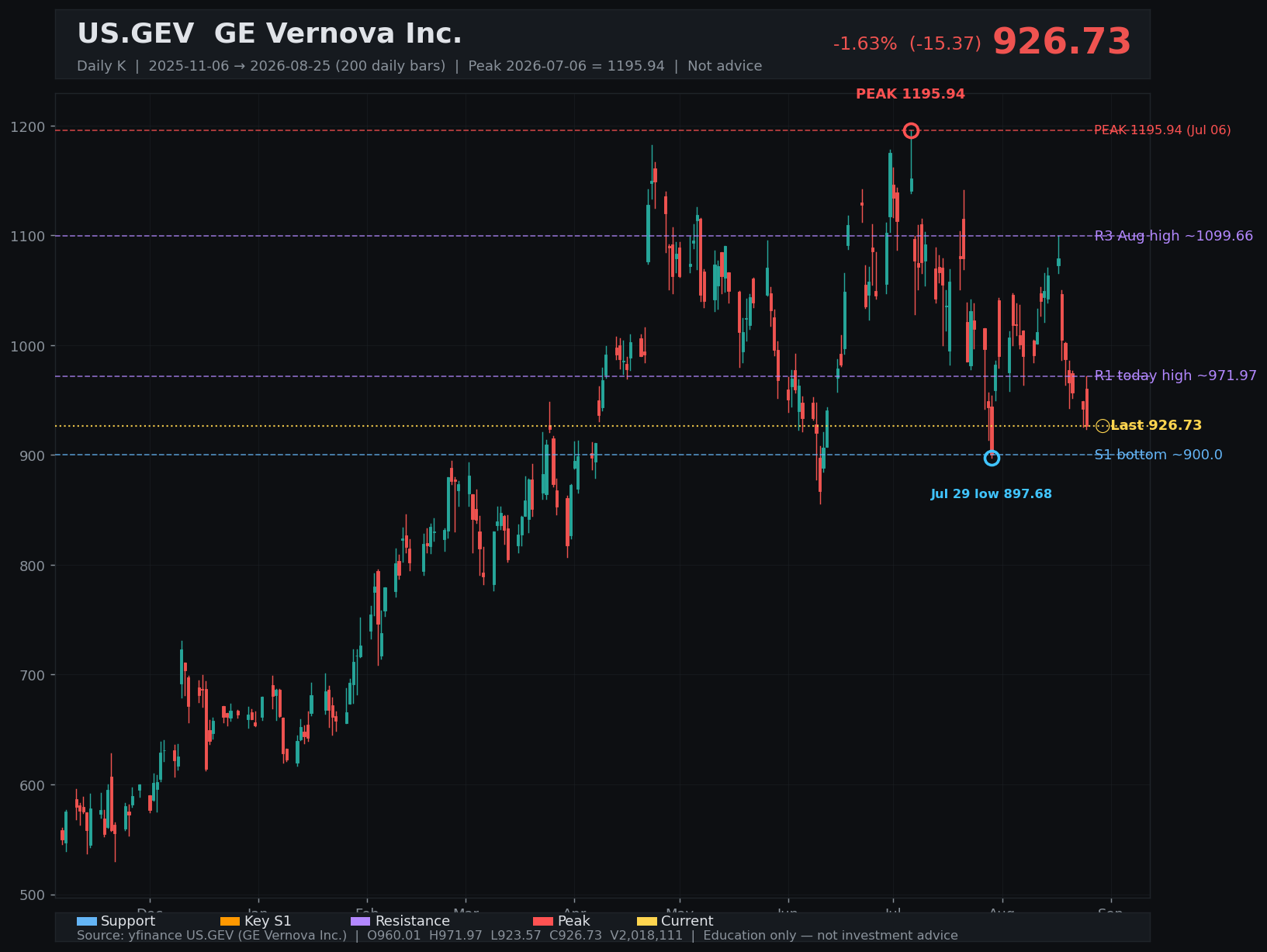Click the -1.63% (-15.37) change text
Screen dimensions: 1267x952
pyautogui.click(x=907, y=44)
